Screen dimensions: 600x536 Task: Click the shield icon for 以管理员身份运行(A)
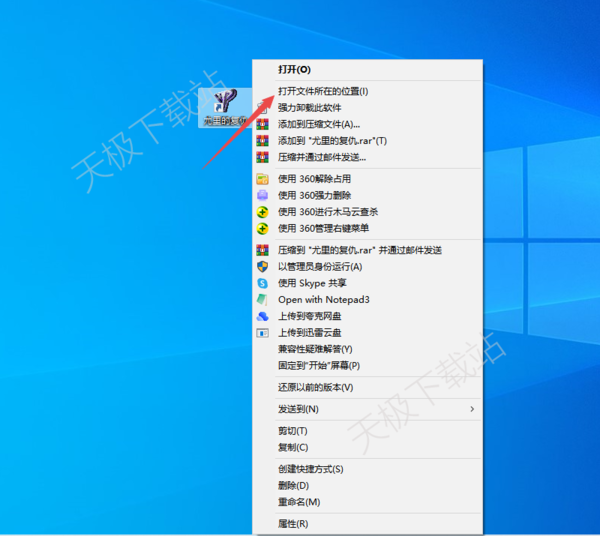[262, 267]
